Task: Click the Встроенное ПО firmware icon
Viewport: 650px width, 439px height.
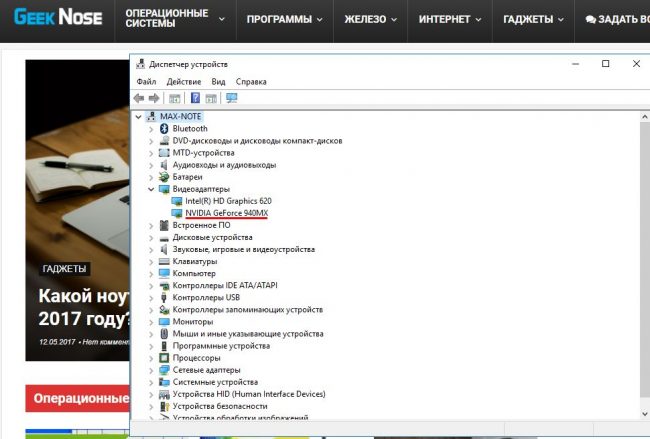Action: [x=164, y=225]
